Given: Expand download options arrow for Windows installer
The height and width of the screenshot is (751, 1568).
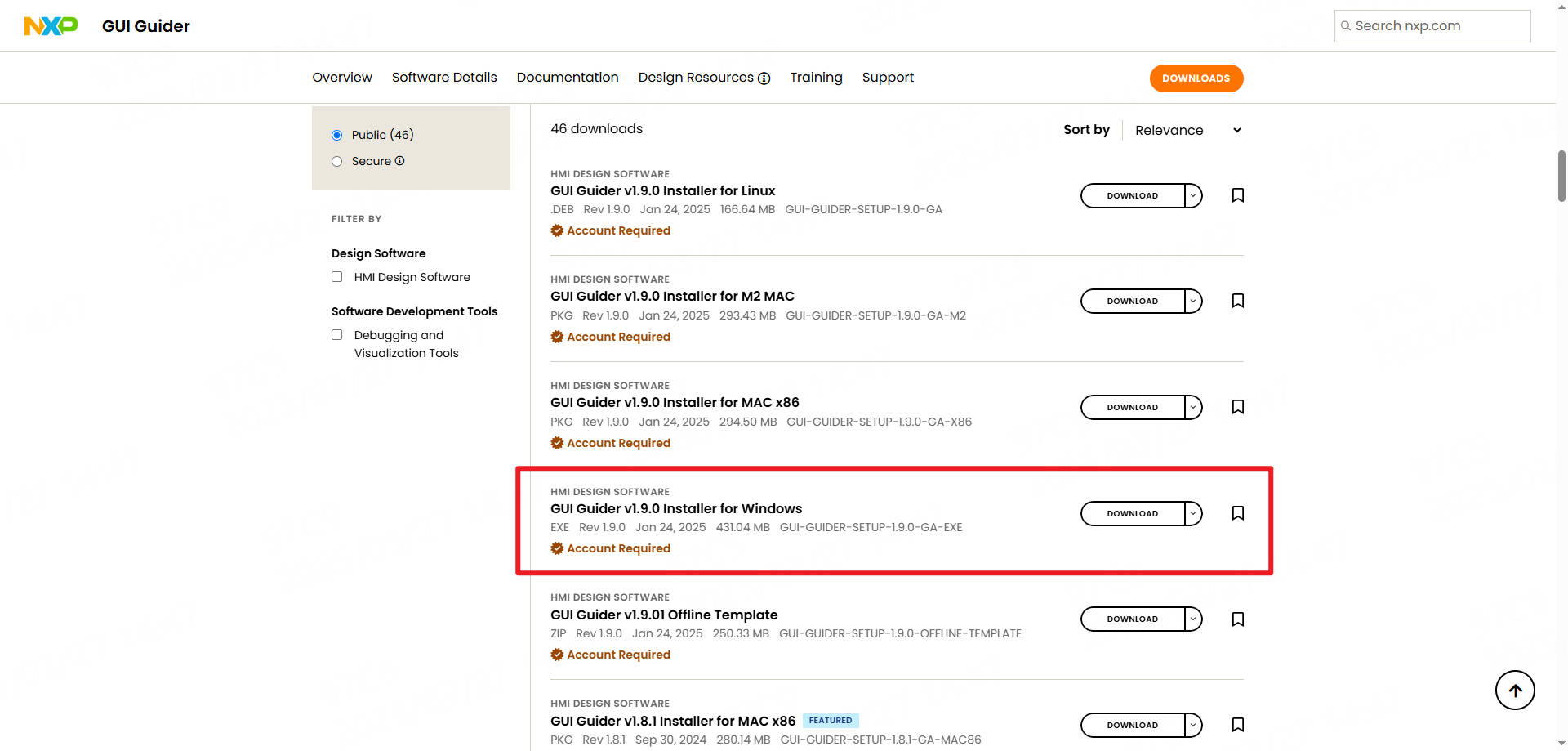Looking at the screenshot, I should pos(1193,513).
